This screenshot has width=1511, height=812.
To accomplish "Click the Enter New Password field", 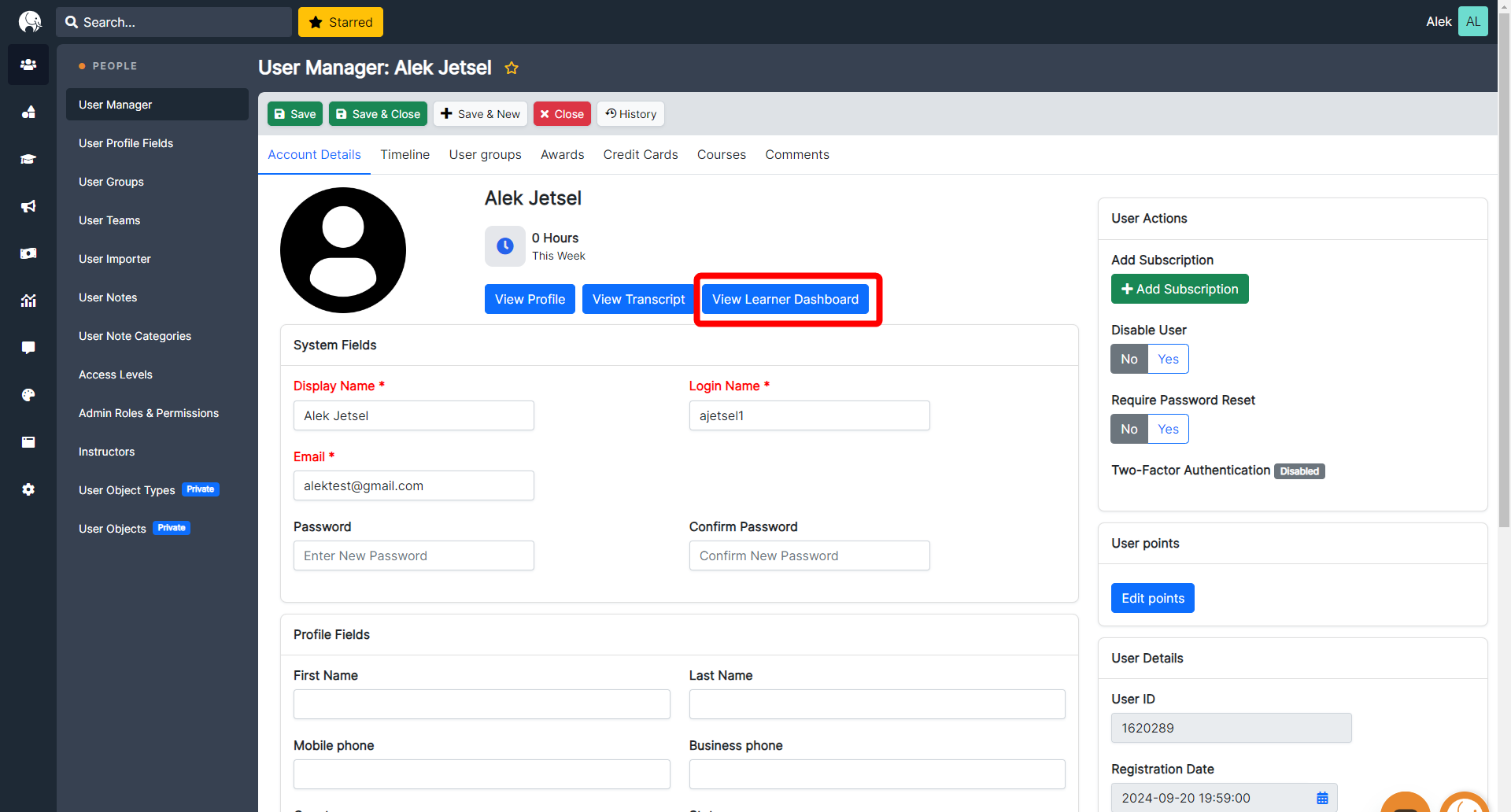I will point(414,555).
